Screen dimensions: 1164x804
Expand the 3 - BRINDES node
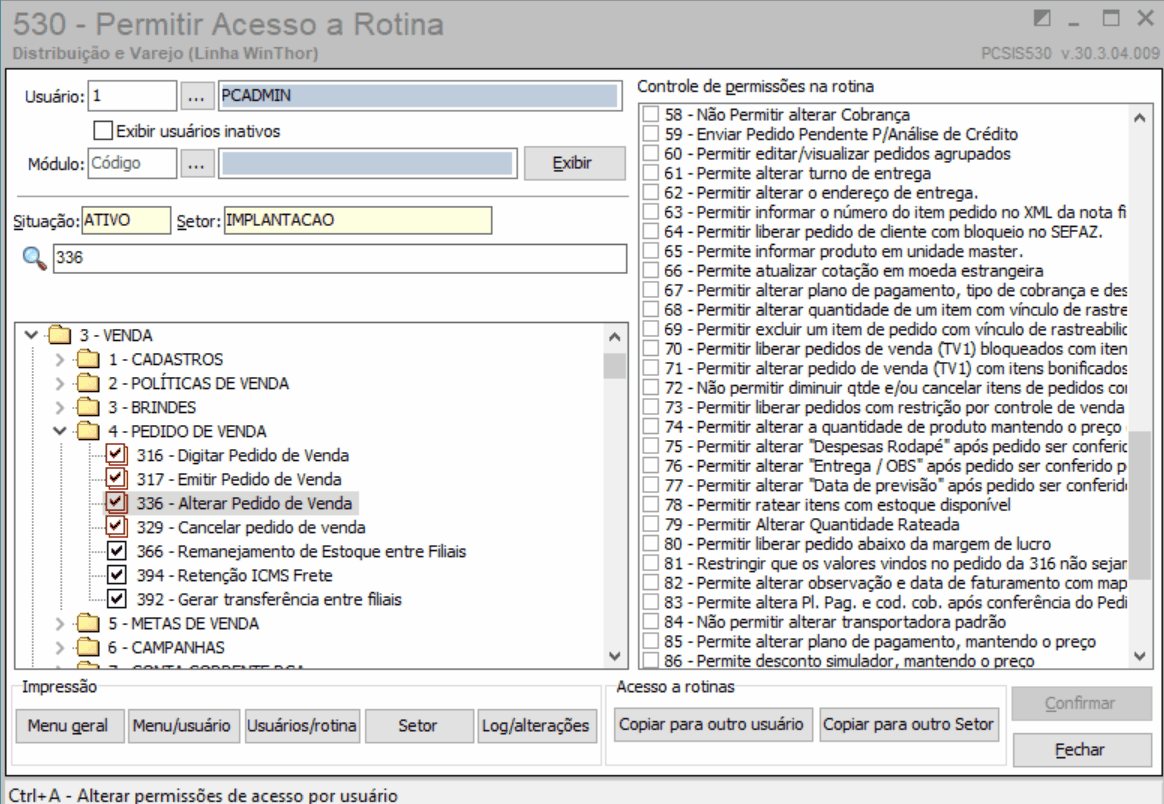[x=60, y=408]
